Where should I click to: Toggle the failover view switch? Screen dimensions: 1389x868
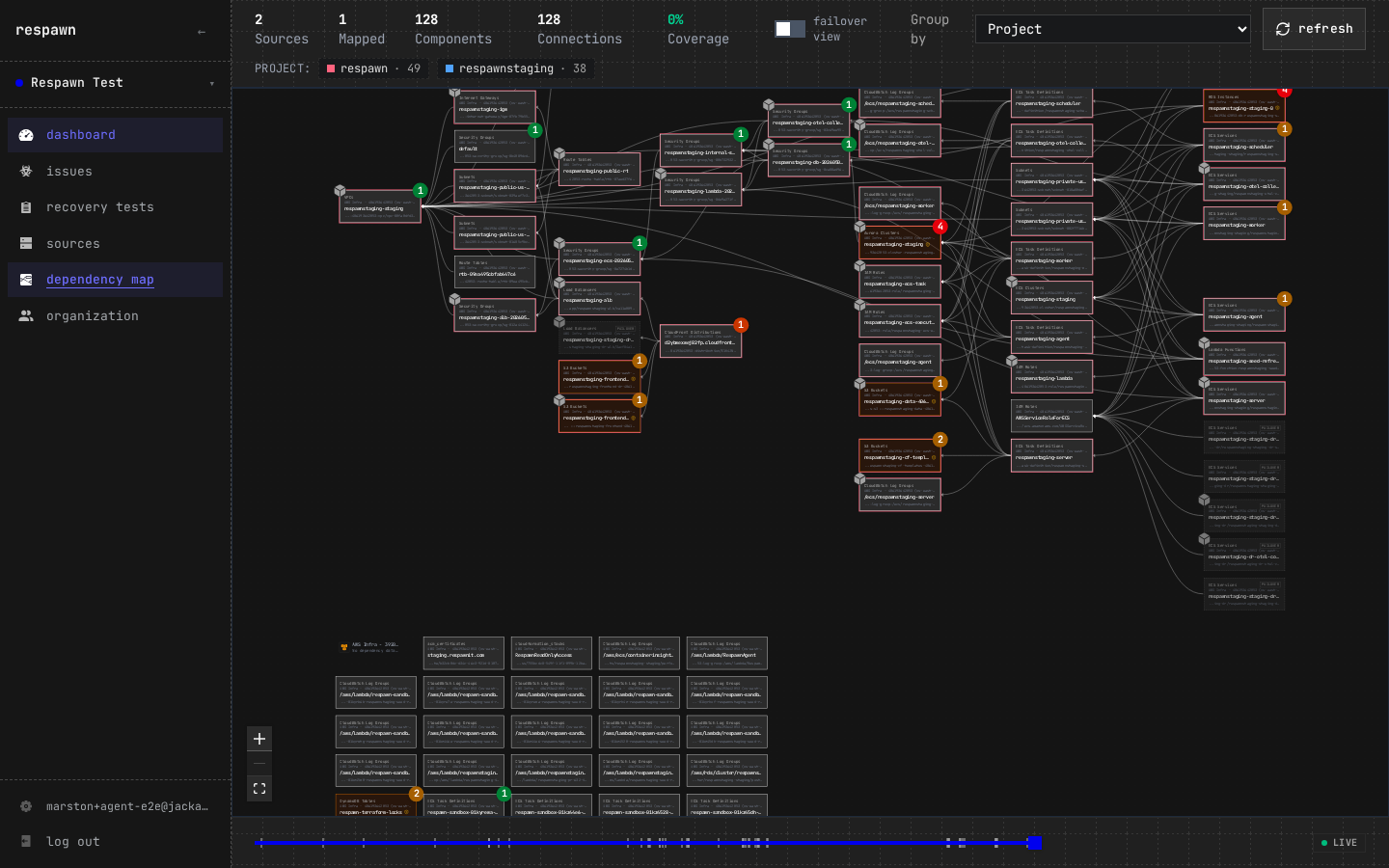tap(790, 29)
